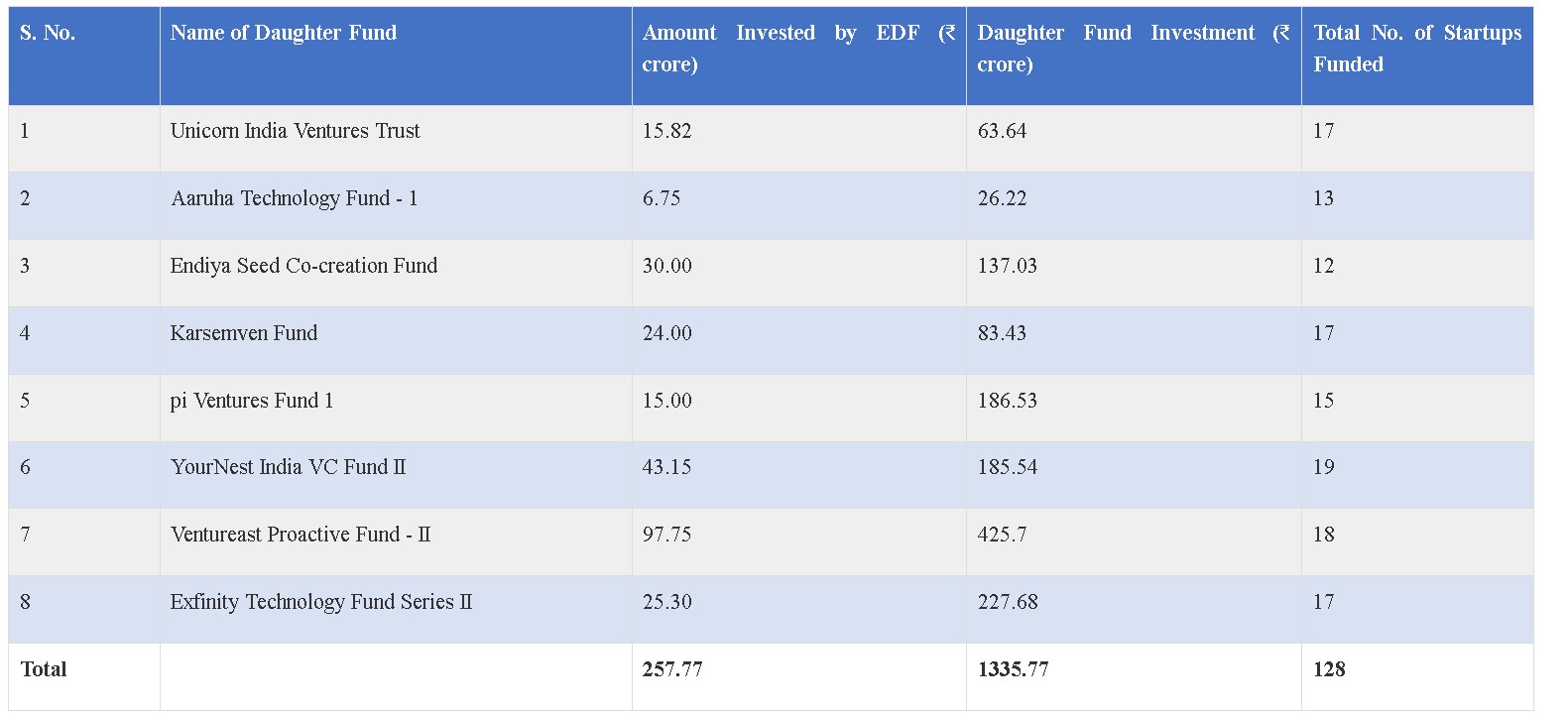The height and width of the screenshot is (715, 1568).
Task: Select the total EDF amount 257.77
Action: [672, 669]
